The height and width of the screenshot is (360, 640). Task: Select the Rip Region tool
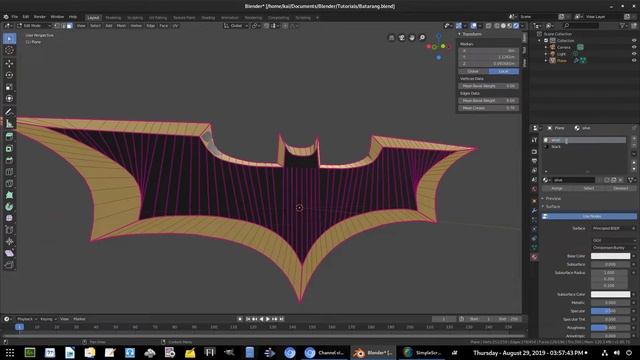click(x=9, y=265)
